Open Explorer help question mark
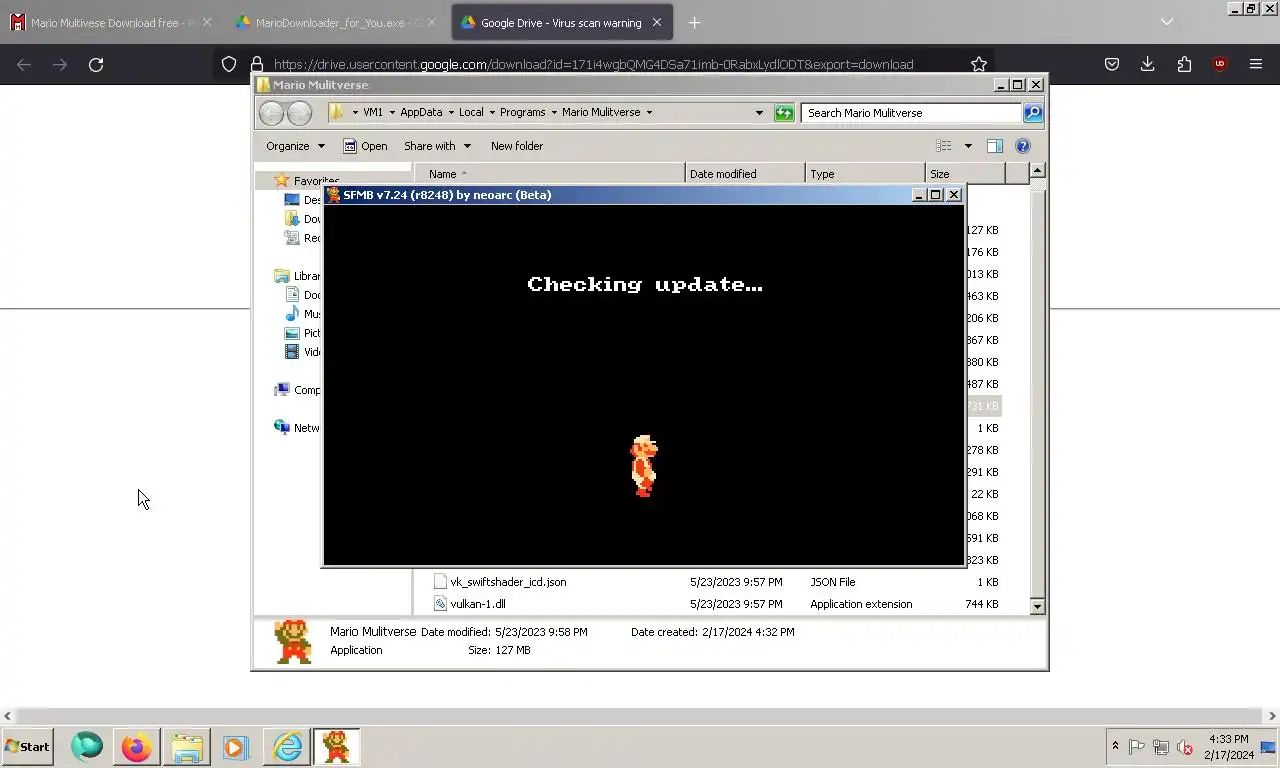Image resolution: width=1280 pixels, height=768 pixels. pyautogui.click(x=1023, y=146)
